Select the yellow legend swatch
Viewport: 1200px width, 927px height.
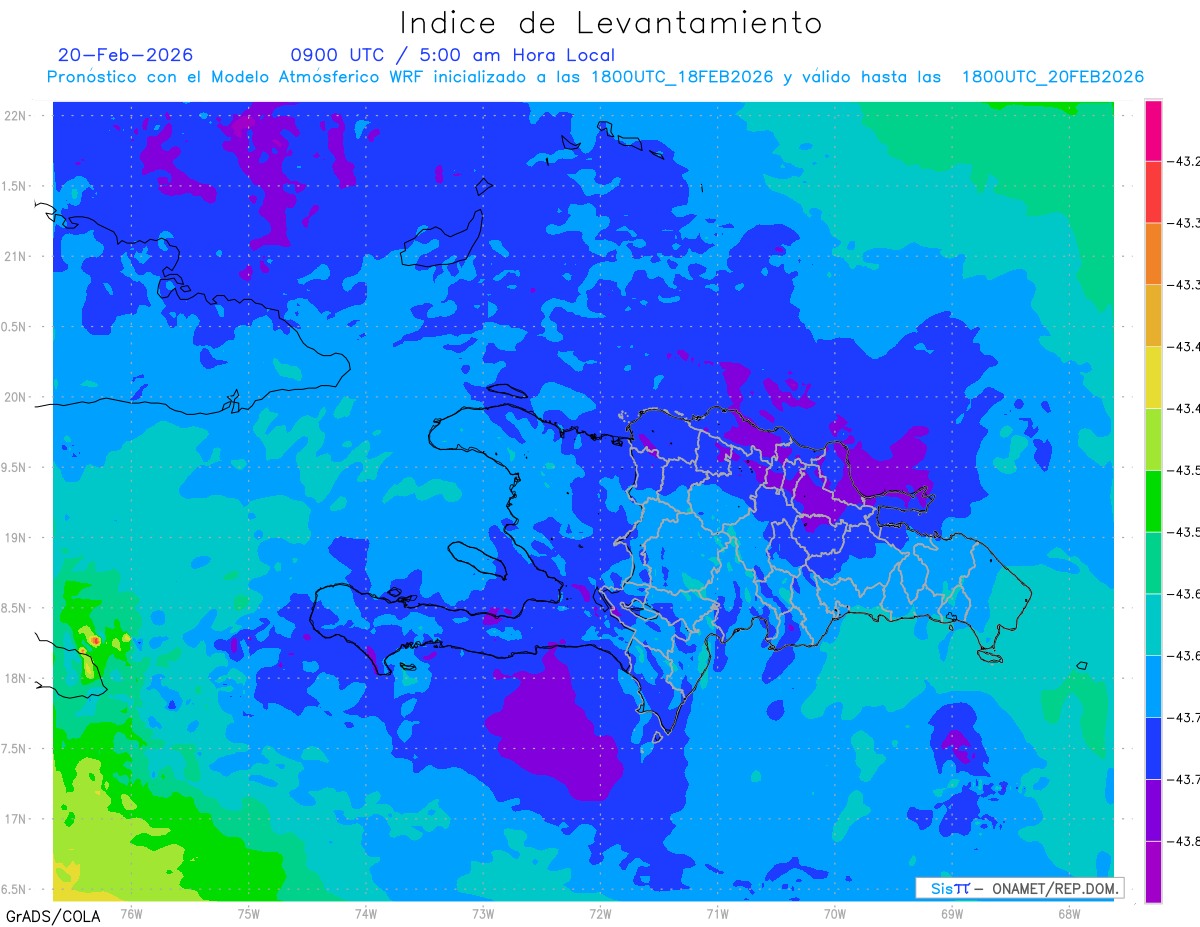(1153, 377)
